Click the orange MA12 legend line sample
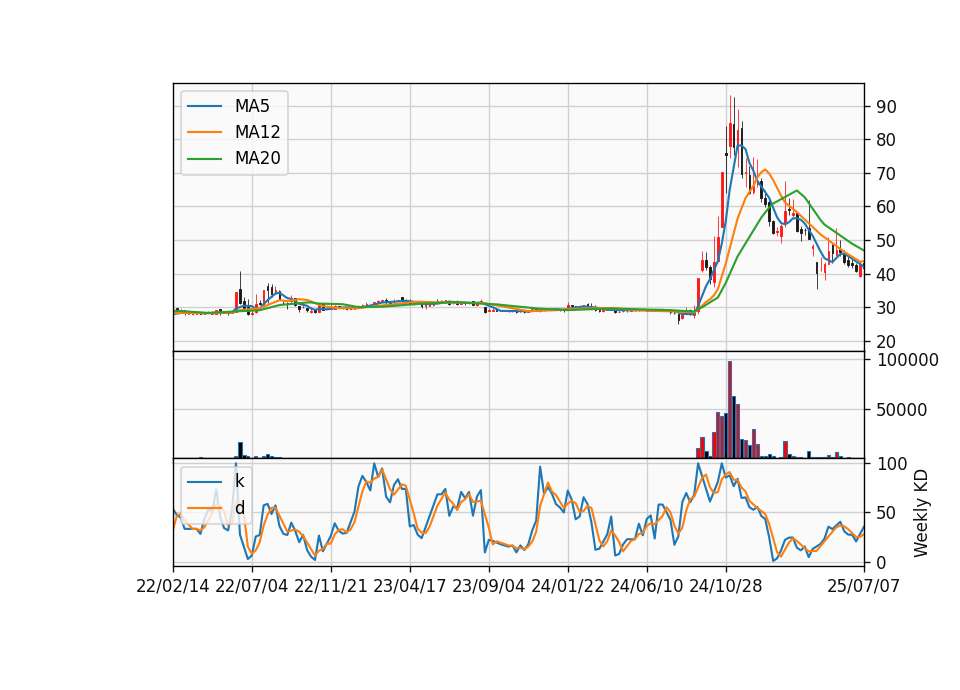This screenshot has height=690, width=960. tap(204, 132)
